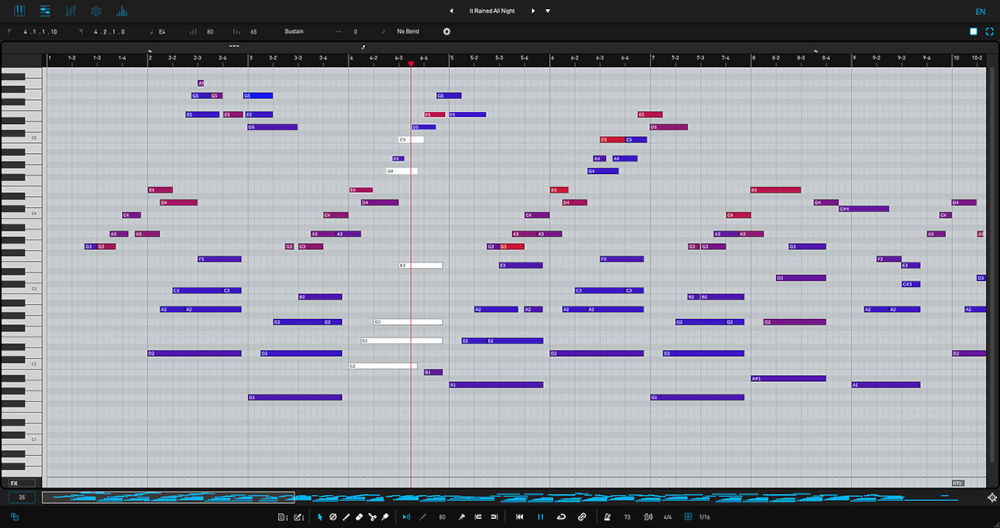
Task: Toggle loop playback
Action: 561,517
